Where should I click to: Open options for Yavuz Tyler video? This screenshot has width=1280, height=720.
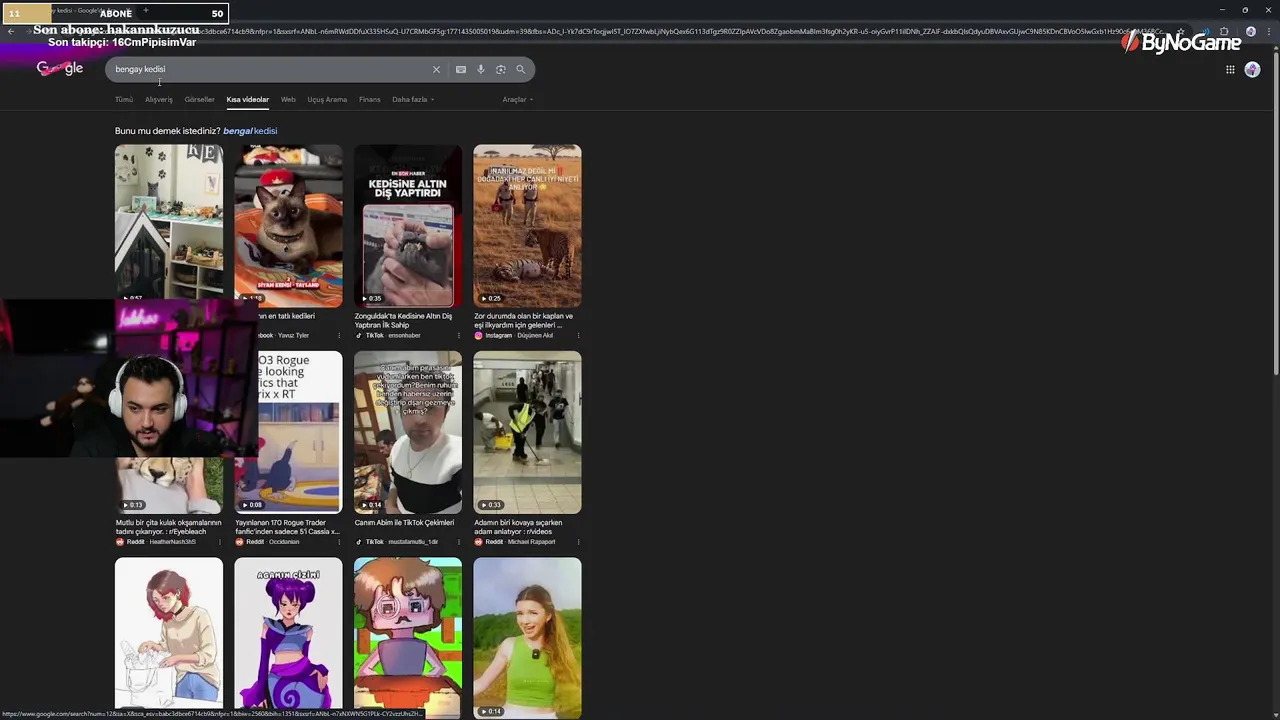pyautogui.click(x=339, y=335)
